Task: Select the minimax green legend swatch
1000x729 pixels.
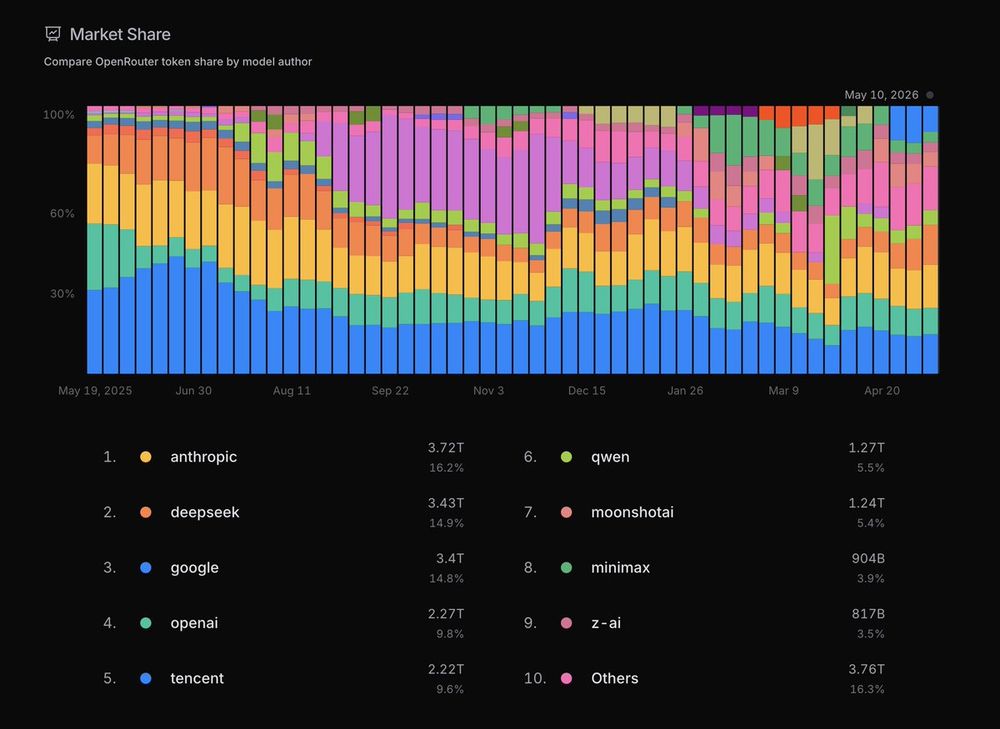Action: (x=566, y=568)
